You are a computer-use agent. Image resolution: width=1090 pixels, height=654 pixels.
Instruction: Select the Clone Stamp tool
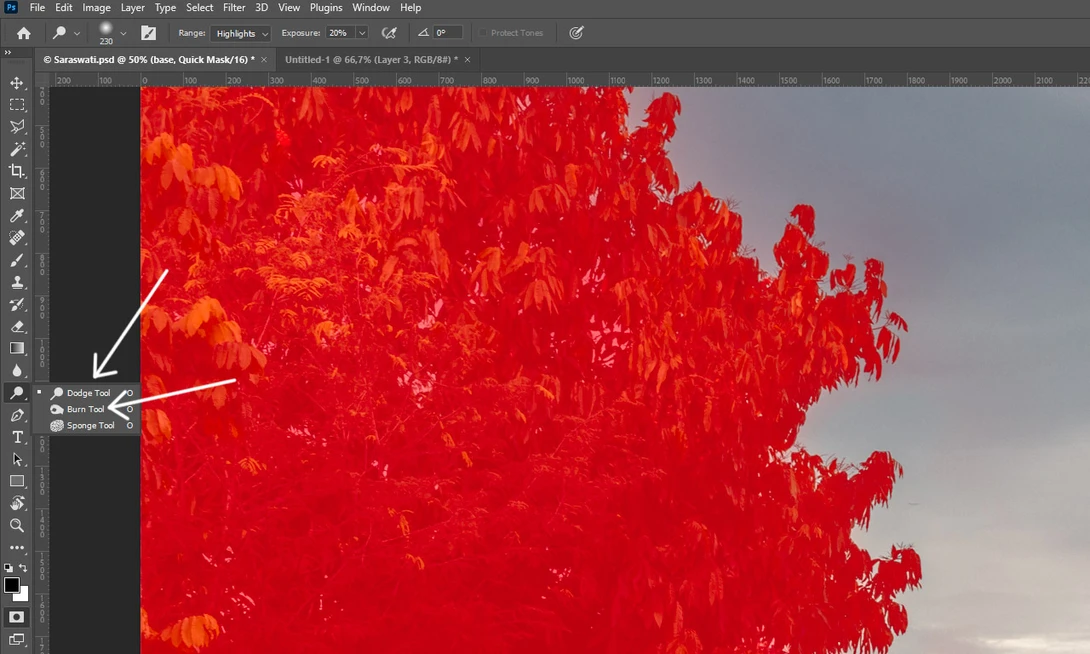(x=17, y=282)
